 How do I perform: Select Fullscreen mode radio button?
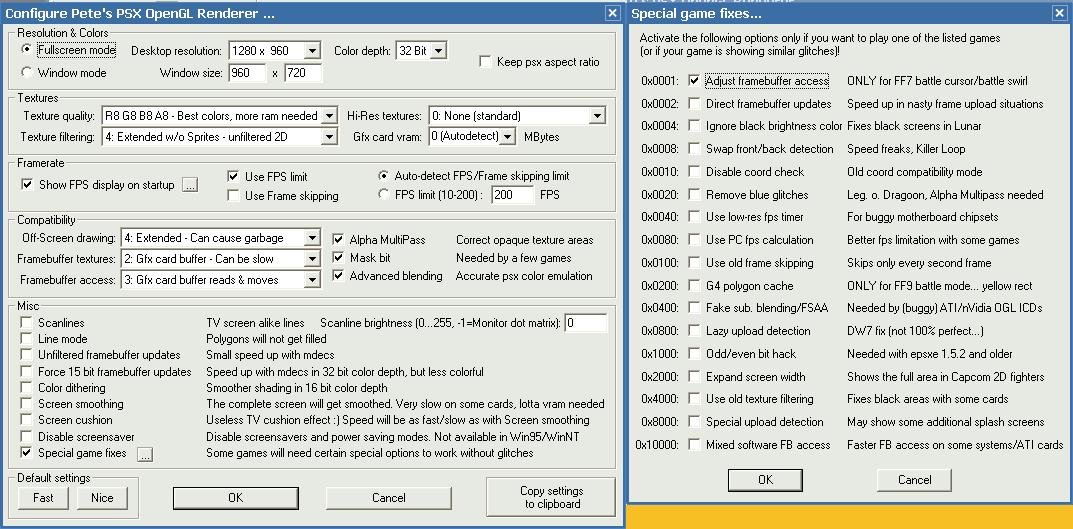(x=27, y=49)
